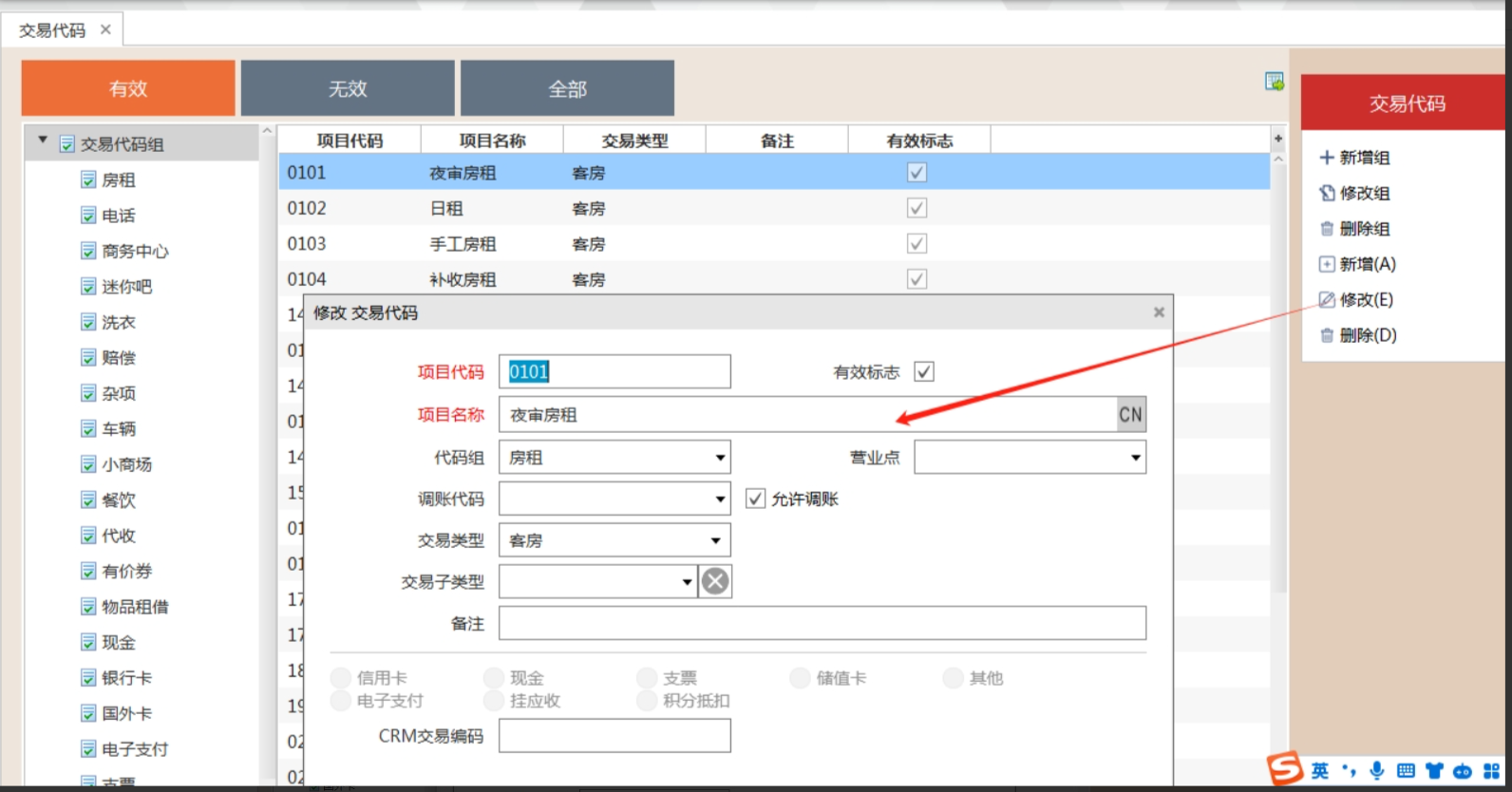
Task: Toggle 有效标志 checkbox for row 0102
Action: [917, 208]
